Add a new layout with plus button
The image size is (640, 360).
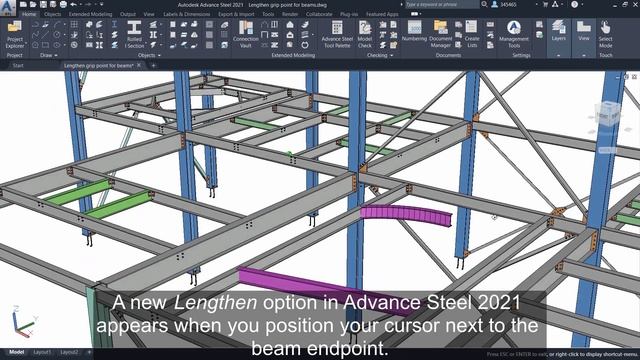coord(89,352)
